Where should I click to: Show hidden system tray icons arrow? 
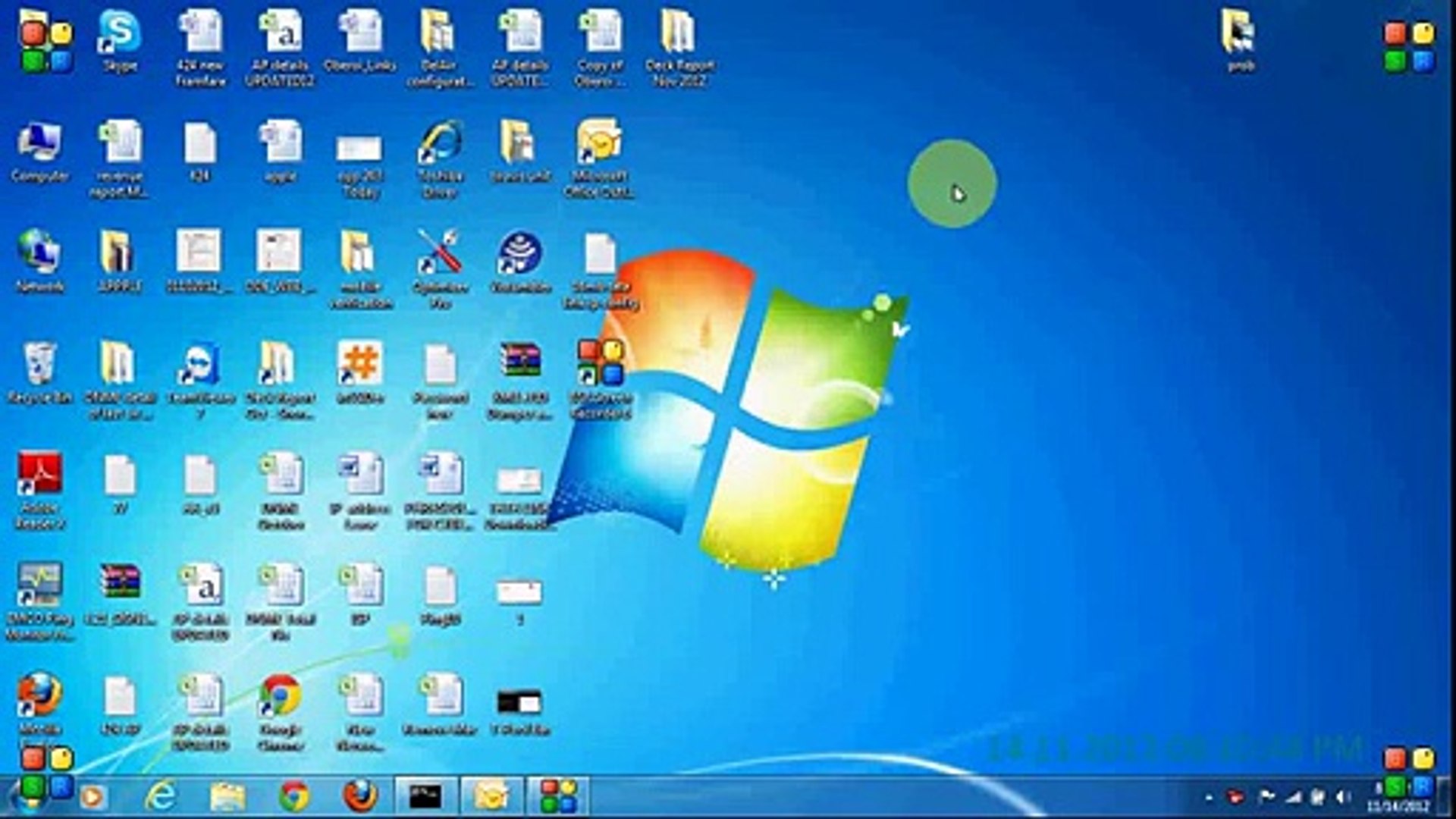[1208, 797]
